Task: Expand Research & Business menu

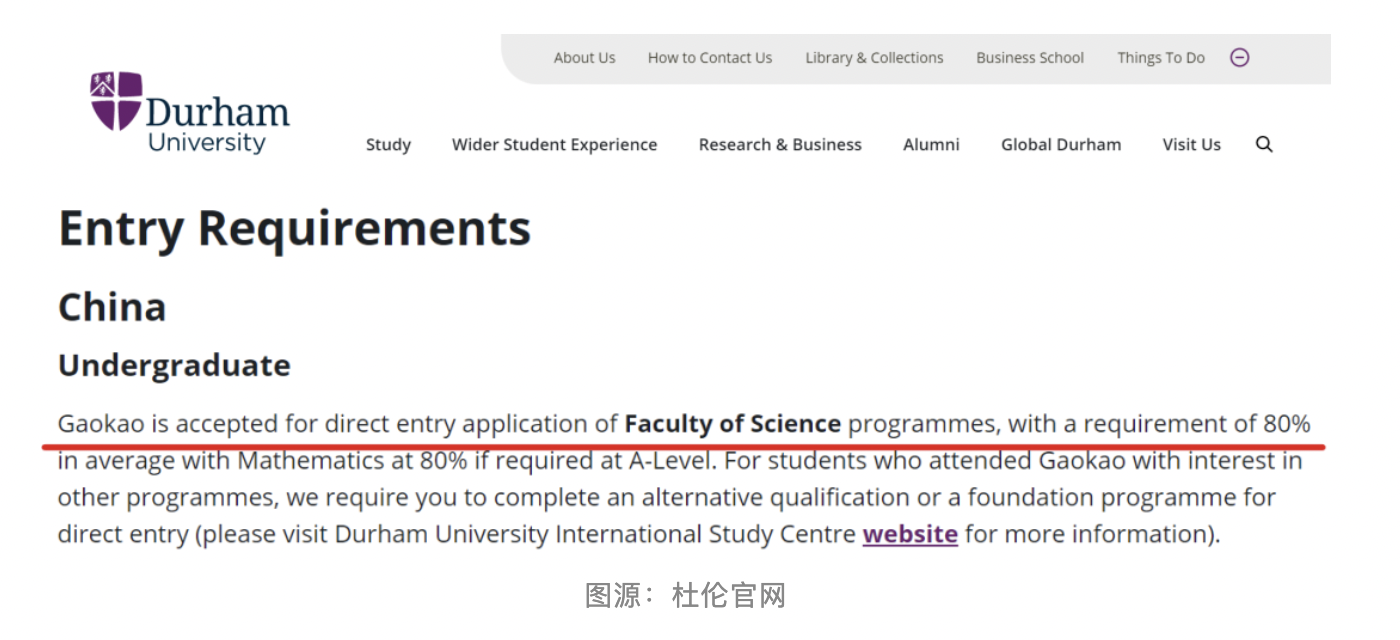Action: click(x=780, y=145)
